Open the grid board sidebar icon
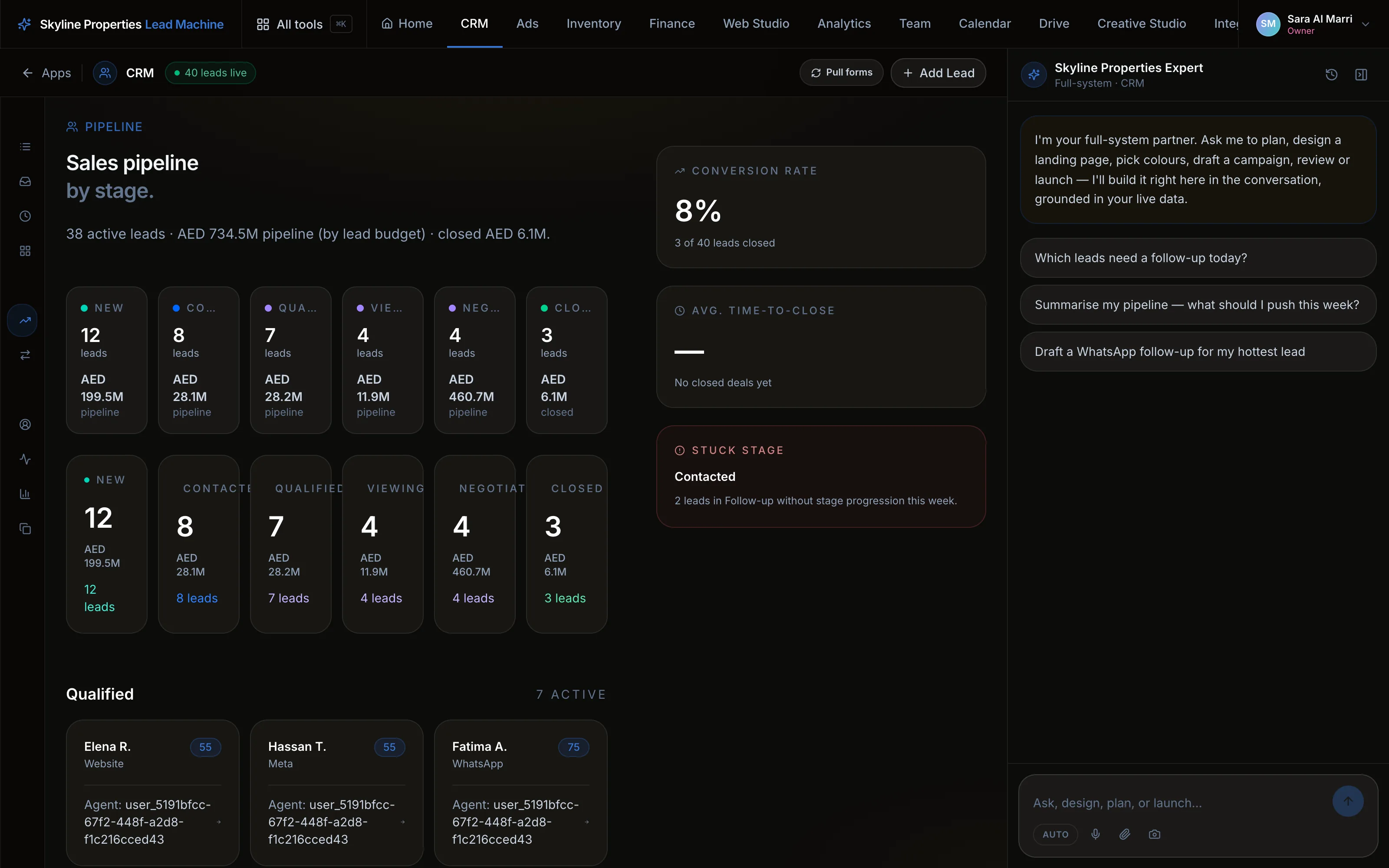This screenshot has height=868, width=1389. 25,251
